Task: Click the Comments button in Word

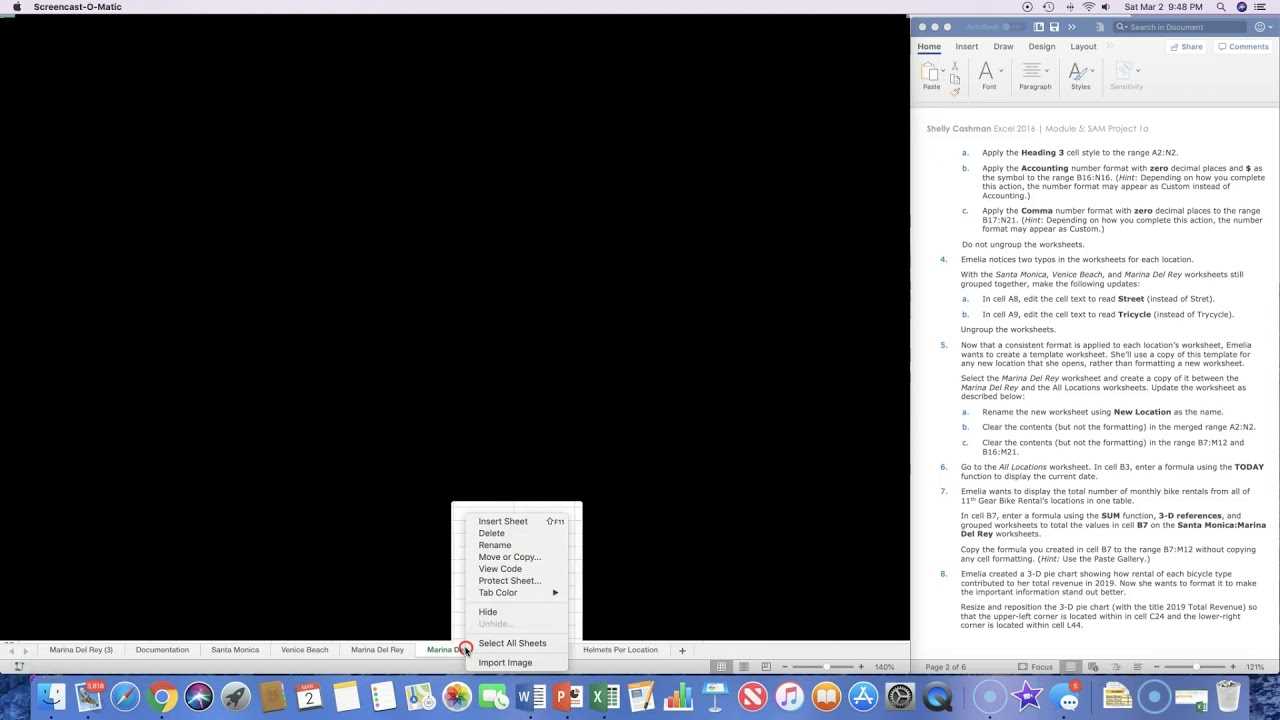Action: [x=1243, y=47]
